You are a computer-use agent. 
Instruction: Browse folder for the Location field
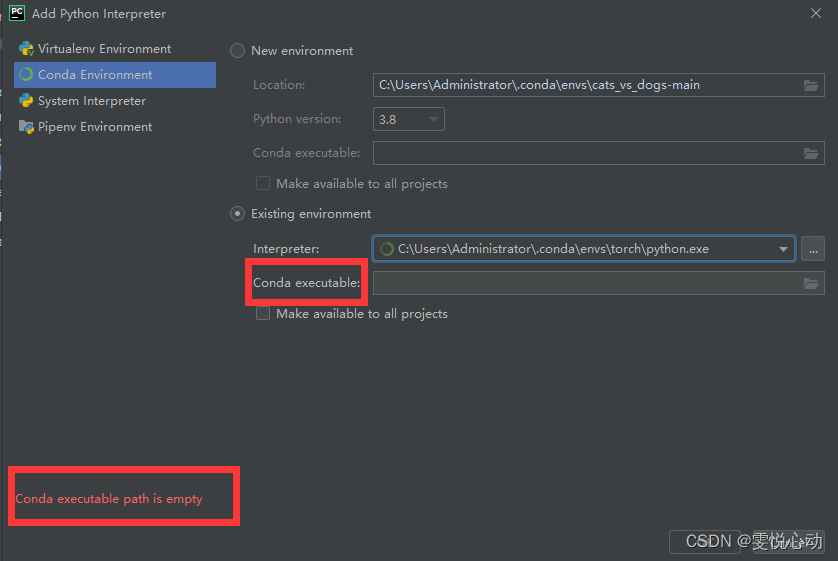click(811, 85)
